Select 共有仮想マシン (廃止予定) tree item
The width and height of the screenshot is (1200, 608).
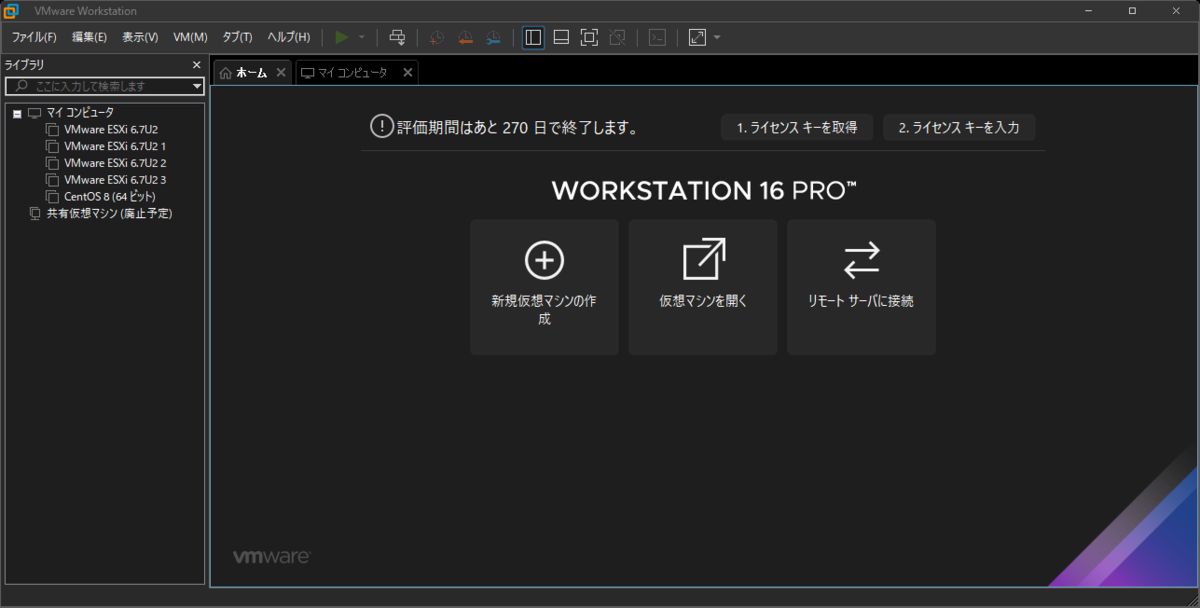point(109,213)
